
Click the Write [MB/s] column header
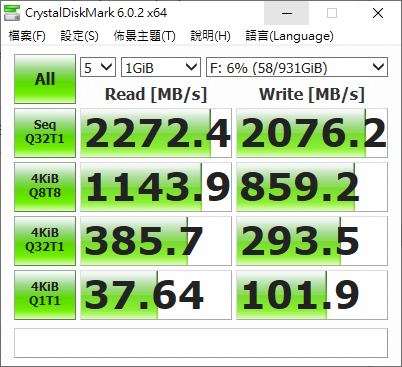point(312,94)
